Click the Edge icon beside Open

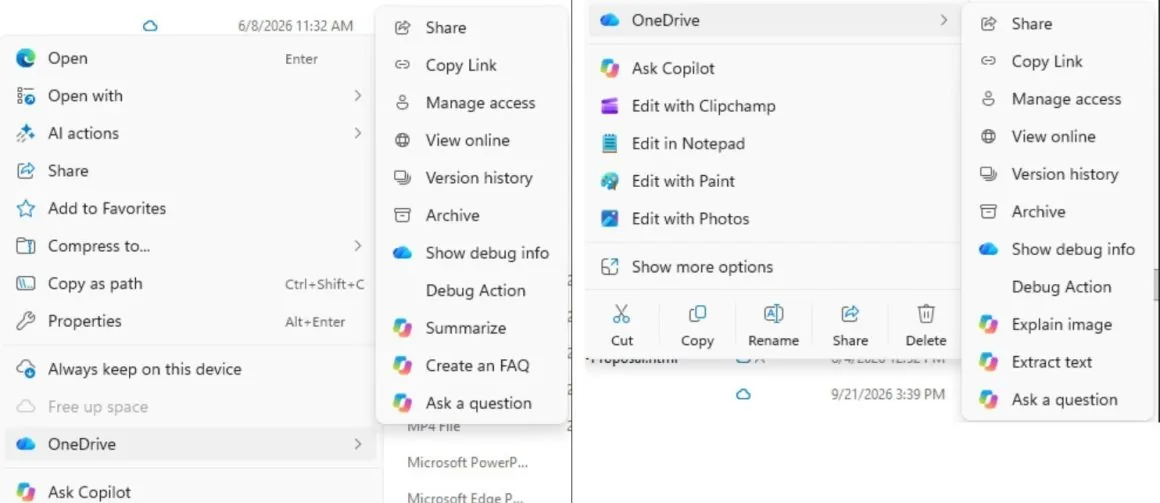tap(26, 58)
